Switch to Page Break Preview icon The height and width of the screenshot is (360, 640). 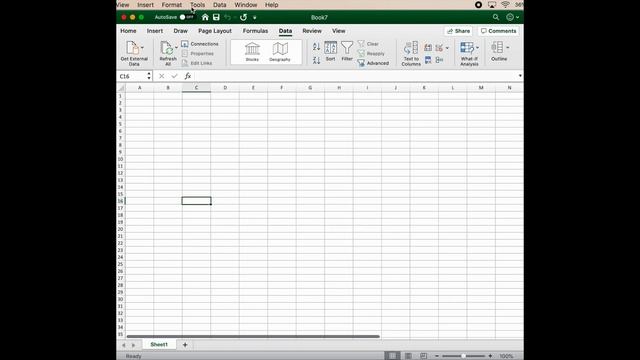tap(423, 356)
